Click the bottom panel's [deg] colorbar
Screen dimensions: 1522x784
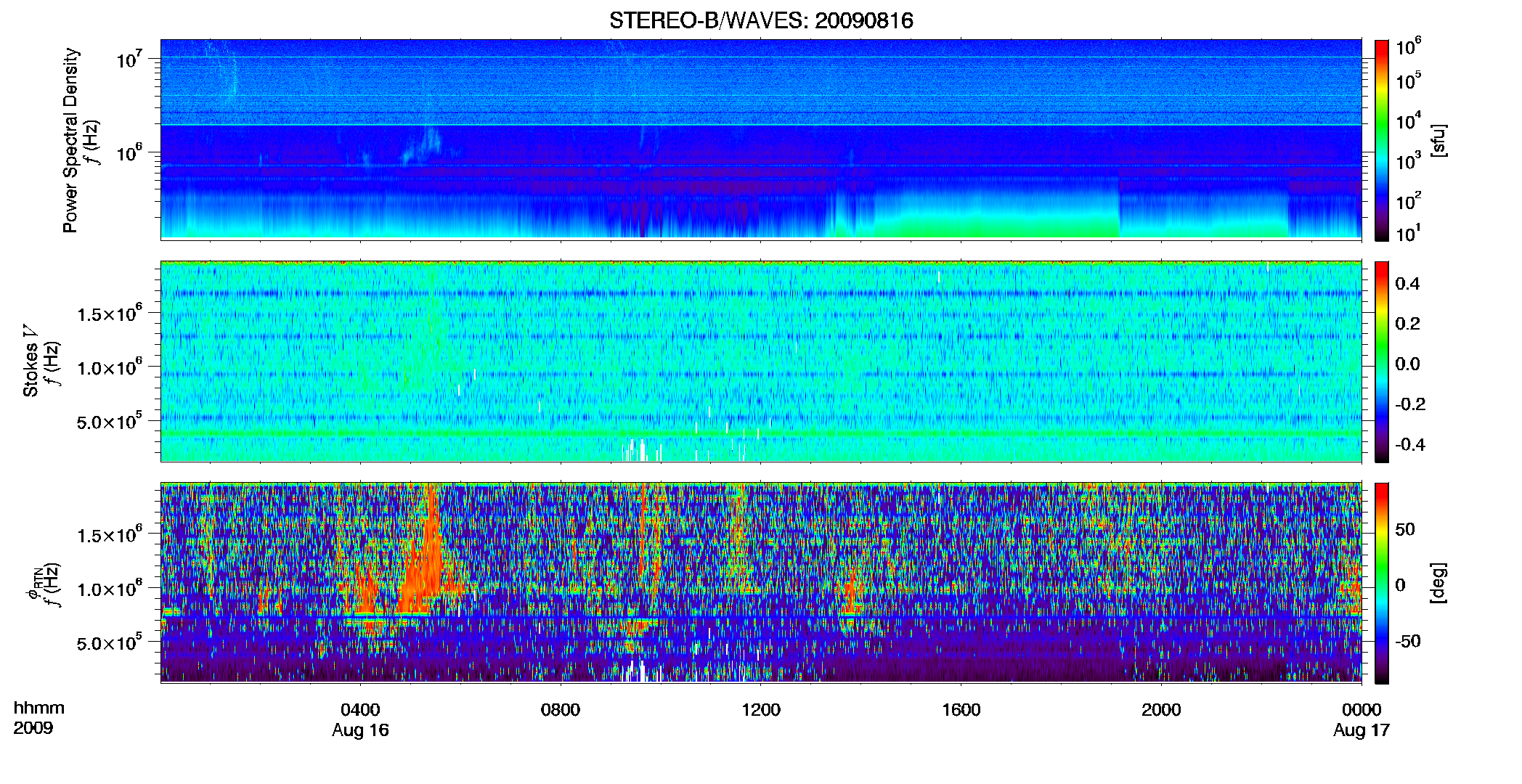1382,583
